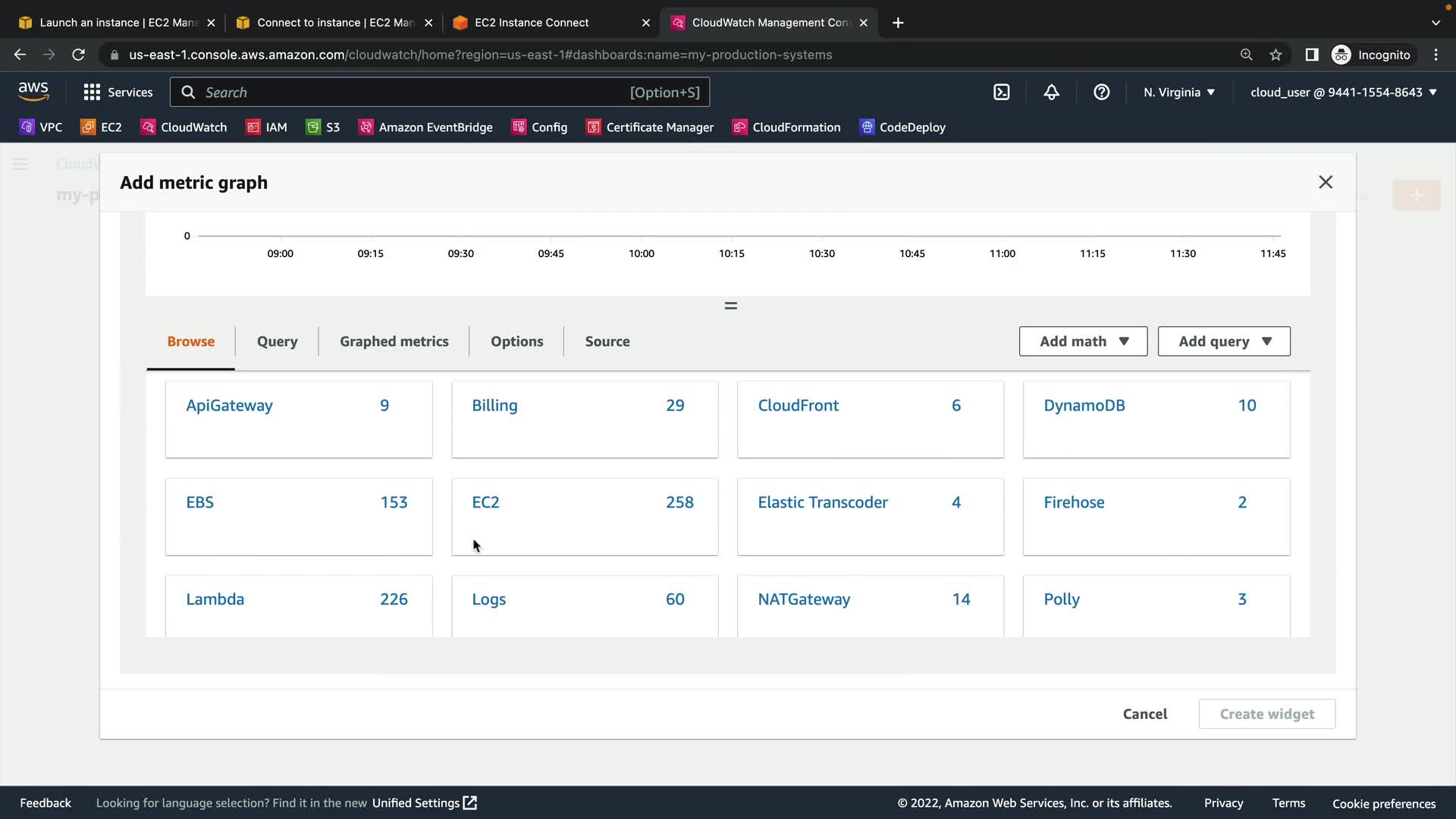The width and height of the screenshot is (1456, 819).
Task: Close the Add metric graph dialog
Action: [1325, 182]
